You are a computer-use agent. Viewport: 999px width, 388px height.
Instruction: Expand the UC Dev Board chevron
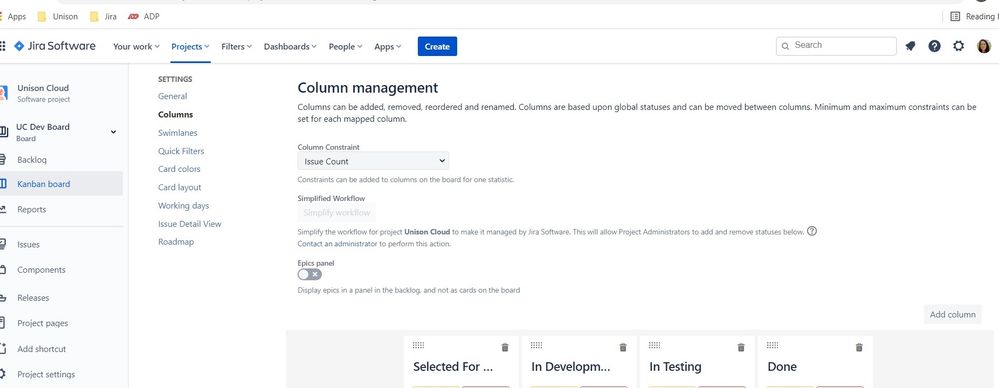(113, 132)
